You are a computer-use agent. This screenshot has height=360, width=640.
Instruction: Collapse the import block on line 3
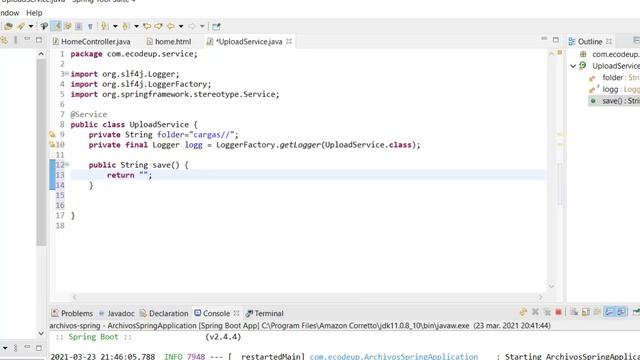pos(67,73)
